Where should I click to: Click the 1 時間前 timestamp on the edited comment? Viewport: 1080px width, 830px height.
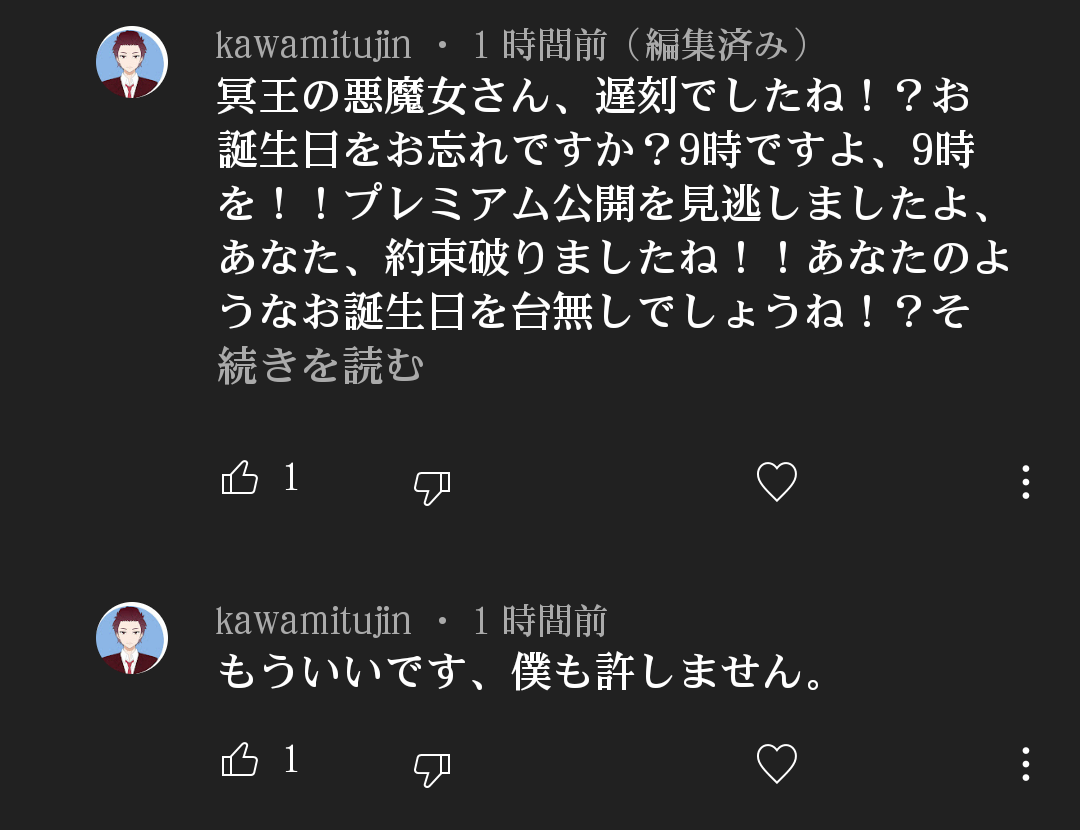(540, 45)
